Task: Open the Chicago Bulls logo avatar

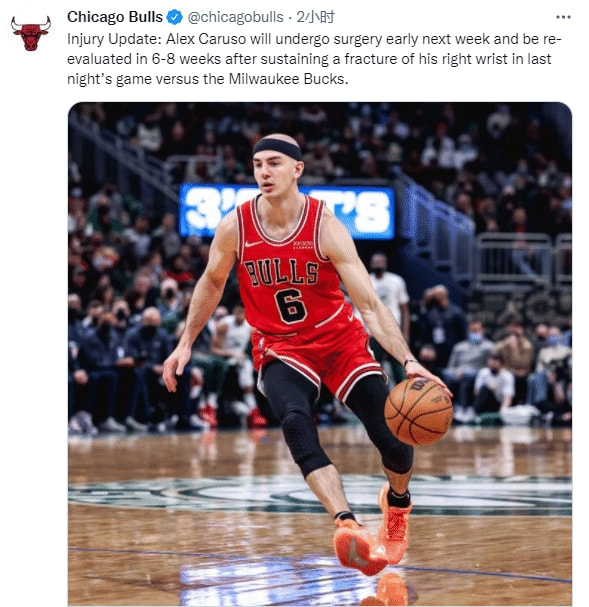Action: tap(31, 33)
